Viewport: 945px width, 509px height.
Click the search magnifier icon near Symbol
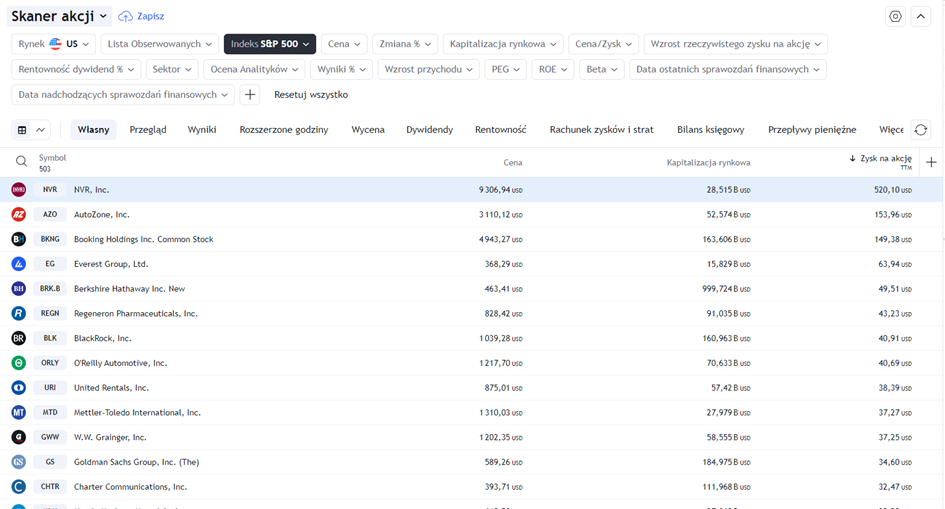(x=21, y=161)
